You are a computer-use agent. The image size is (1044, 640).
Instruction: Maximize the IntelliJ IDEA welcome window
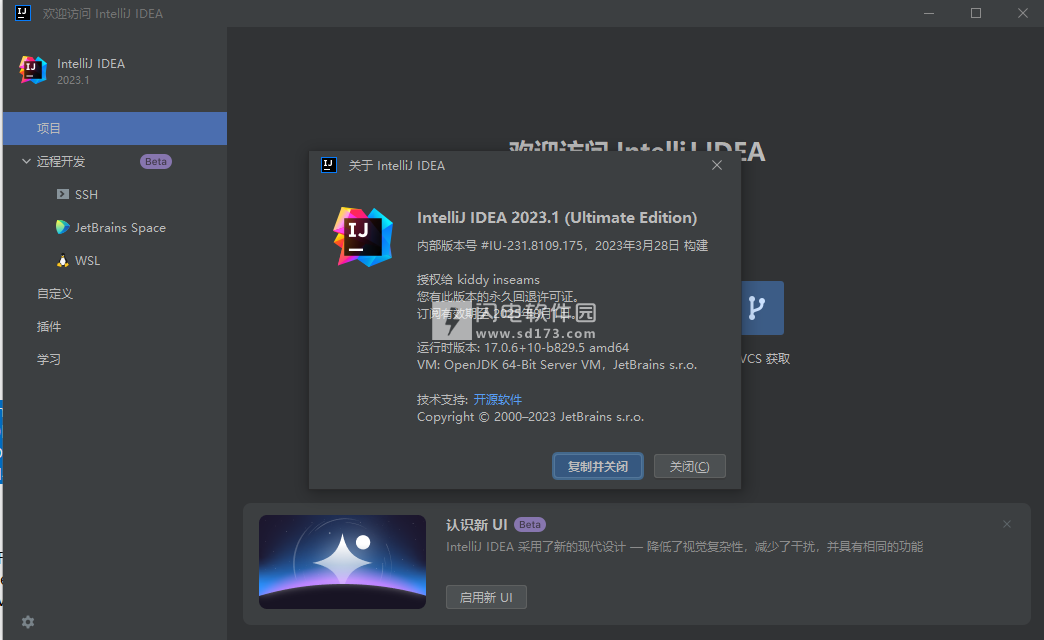click(975, 13)
